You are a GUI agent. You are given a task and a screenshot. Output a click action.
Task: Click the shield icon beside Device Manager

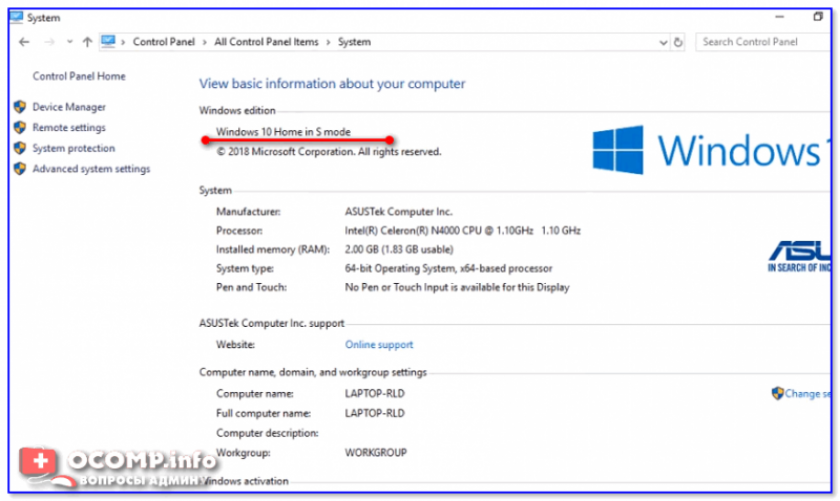20,107
